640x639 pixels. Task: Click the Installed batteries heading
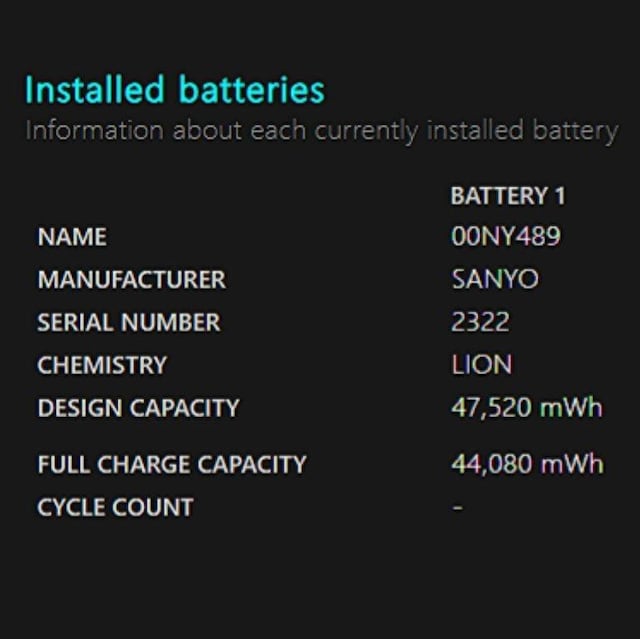175,89
